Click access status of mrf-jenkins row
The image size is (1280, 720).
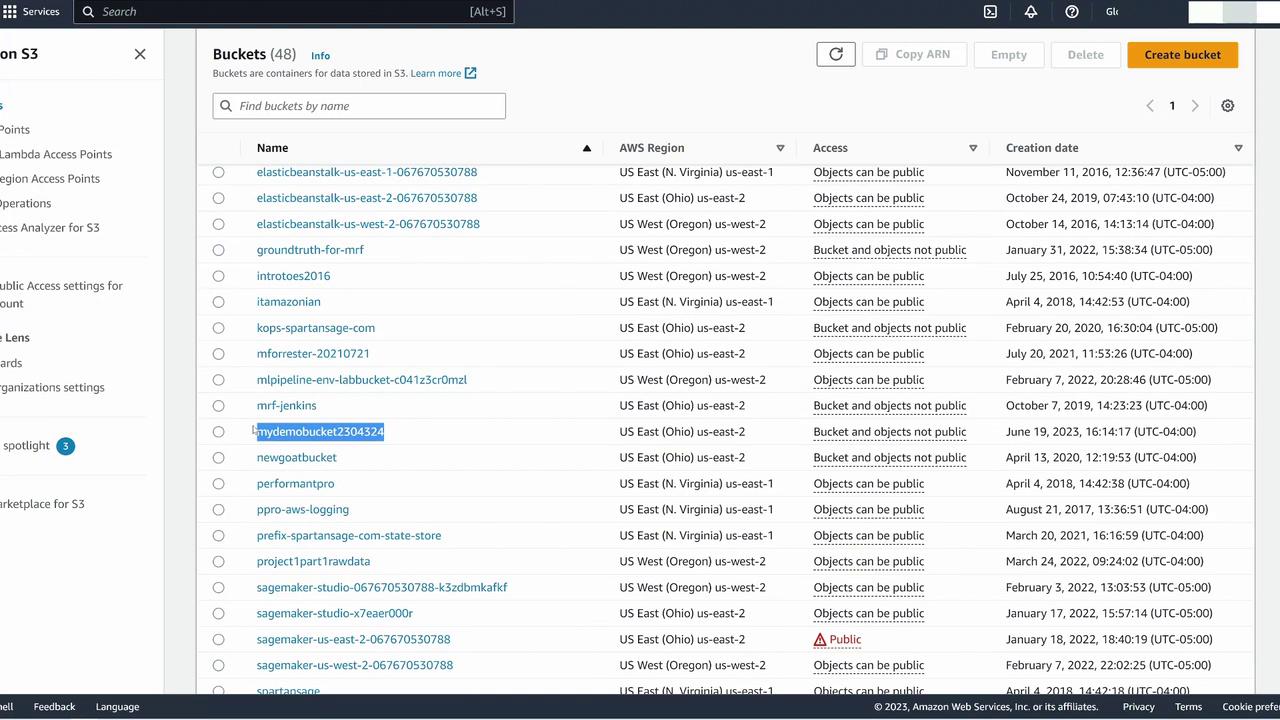click(890, 406)
